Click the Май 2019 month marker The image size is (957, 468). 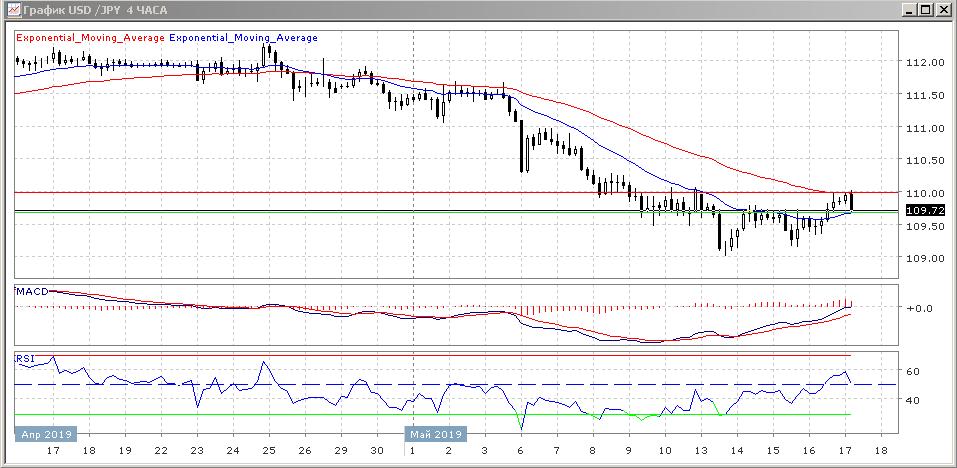[x=434, y=435]
